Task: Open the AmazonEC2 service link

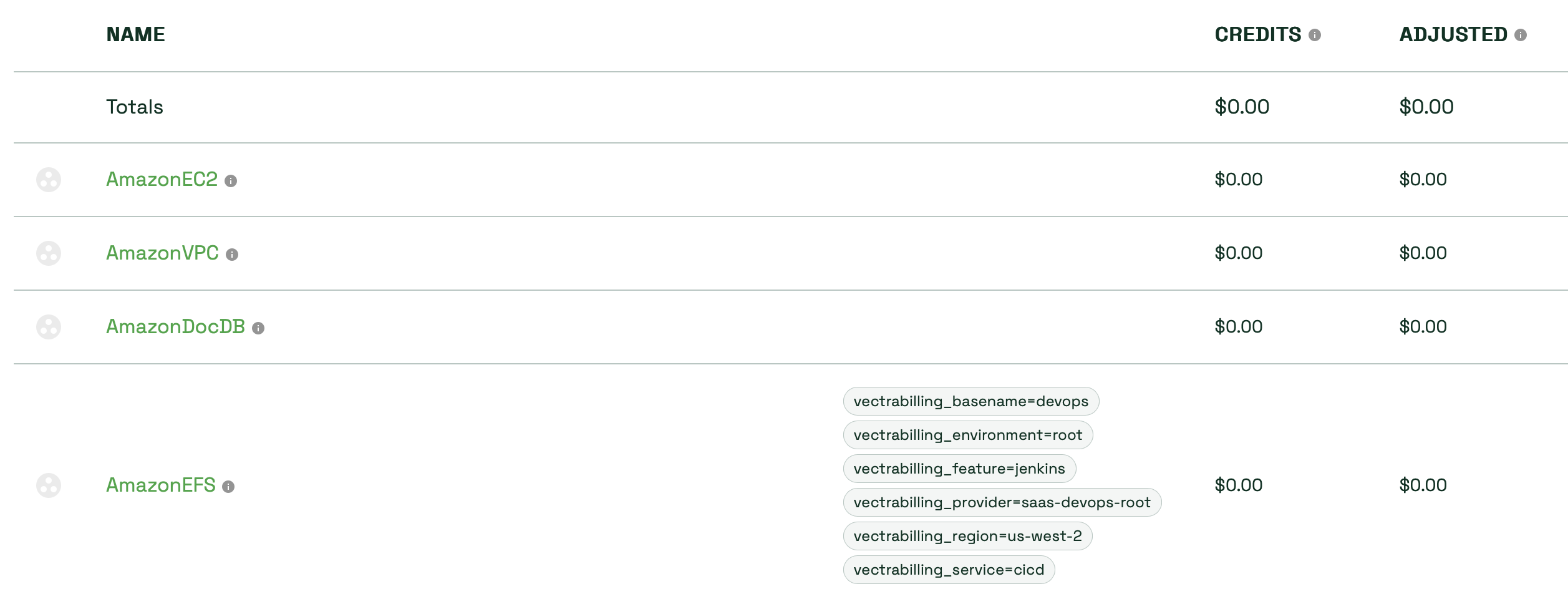Action: 162,180
